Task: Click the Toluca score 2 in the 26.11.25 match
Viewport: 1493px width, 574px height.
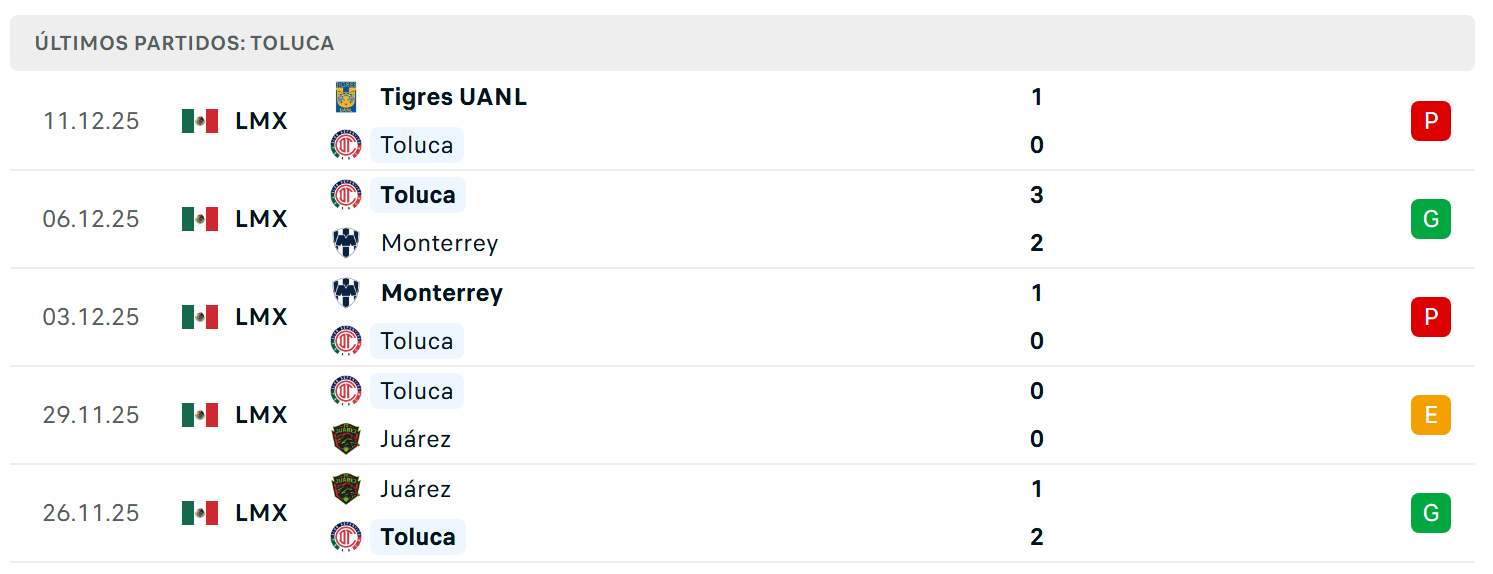Action: pos(1037,537)
